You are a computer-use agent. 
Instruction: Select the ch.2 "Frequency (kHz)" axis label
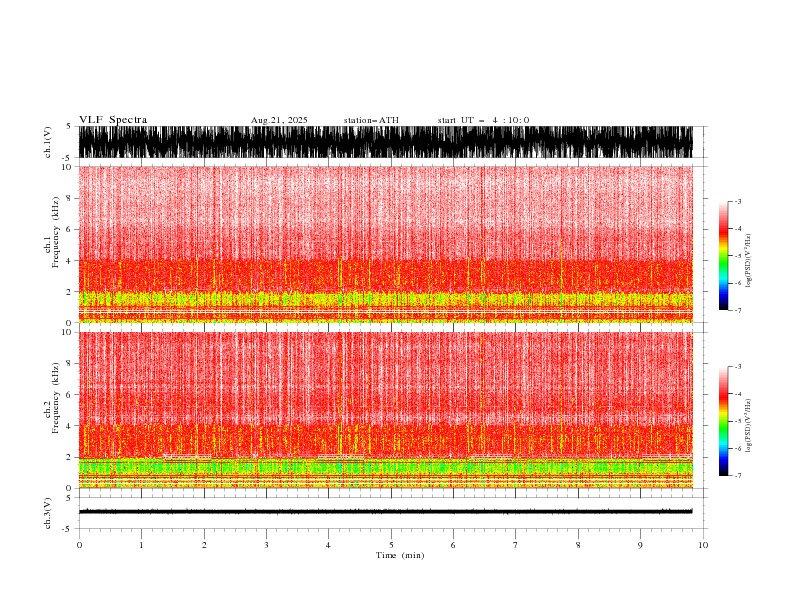pos(56,398)
